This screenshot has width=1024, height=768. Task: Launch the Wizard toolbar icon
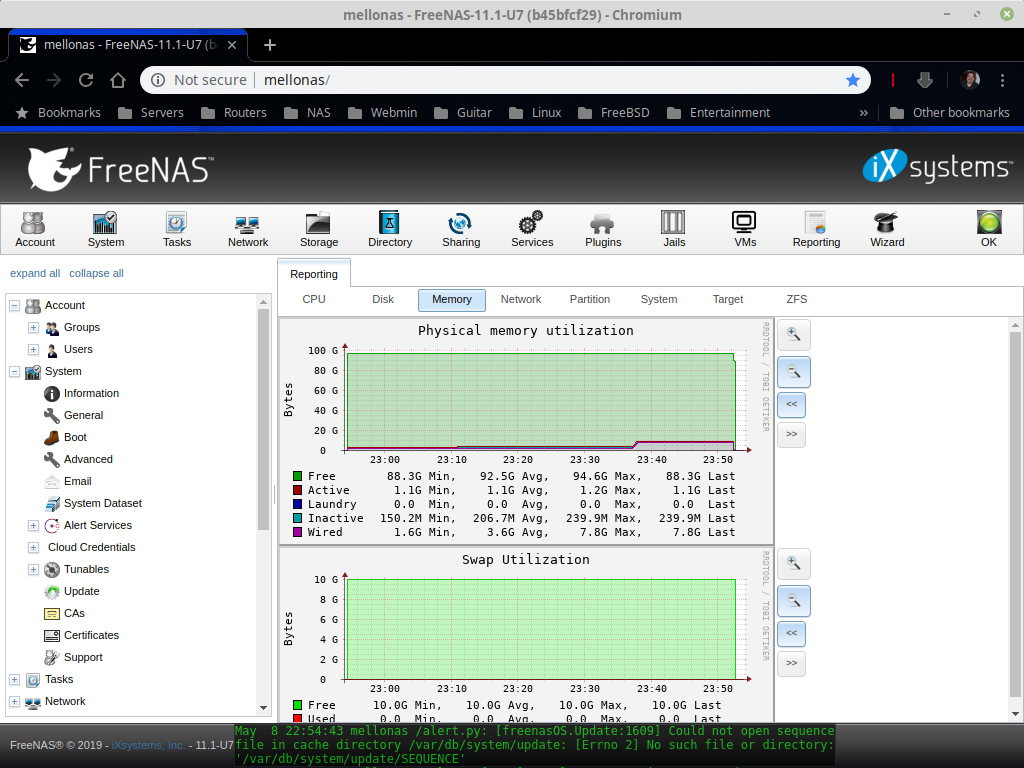[x=887, y=229]
